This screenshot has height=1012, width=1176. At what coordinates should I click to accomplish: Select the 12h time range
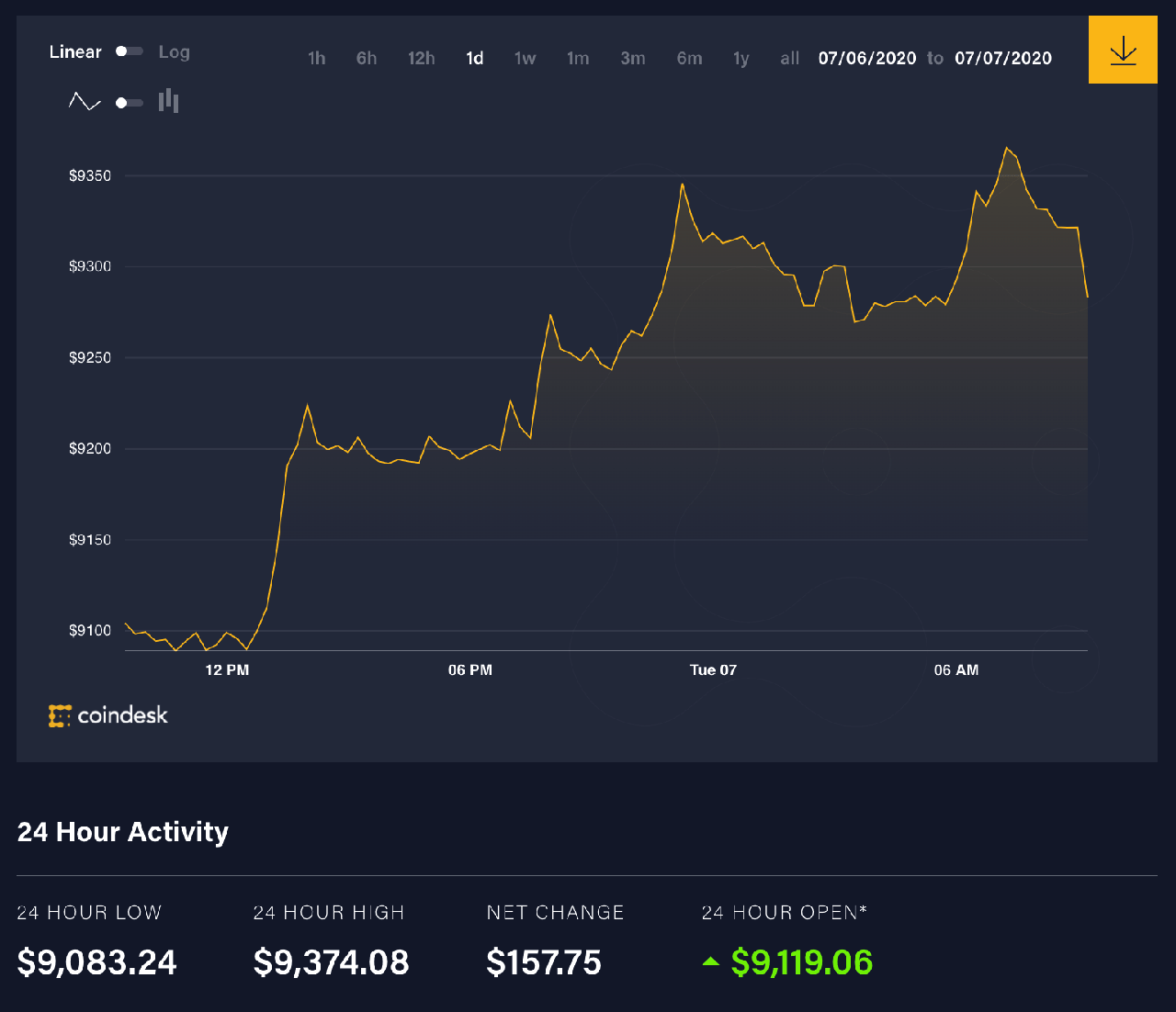[422, 59]
